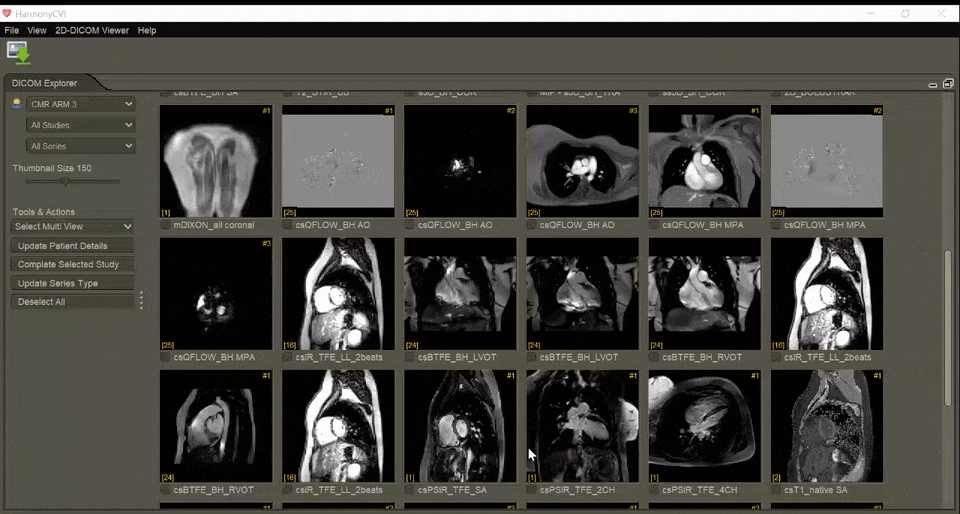Minimize the DICOM Explorer panel
The width and height of the screenshot is (960, 514).
pos(932,84)
